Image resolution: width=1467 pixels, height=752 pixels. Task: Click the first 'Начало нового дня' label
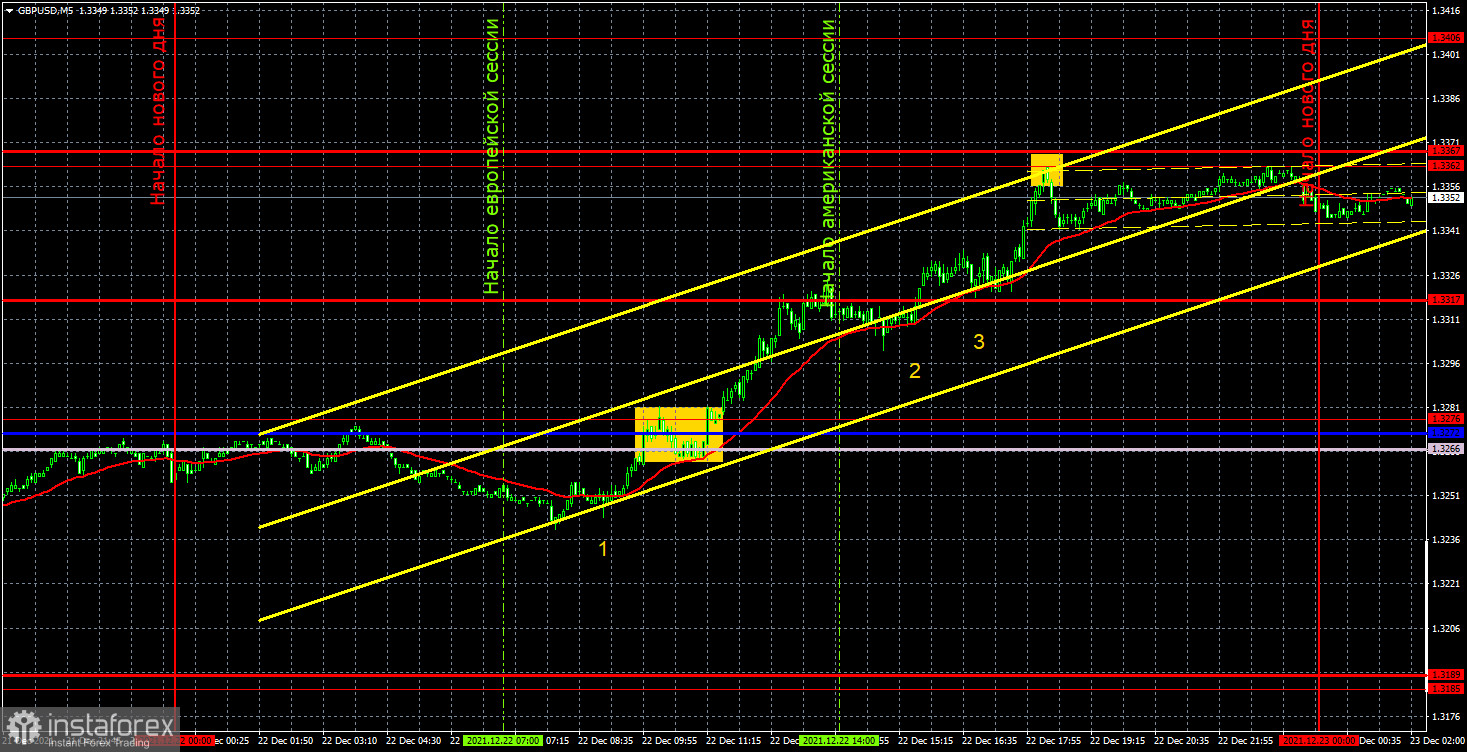click(158, 112)
